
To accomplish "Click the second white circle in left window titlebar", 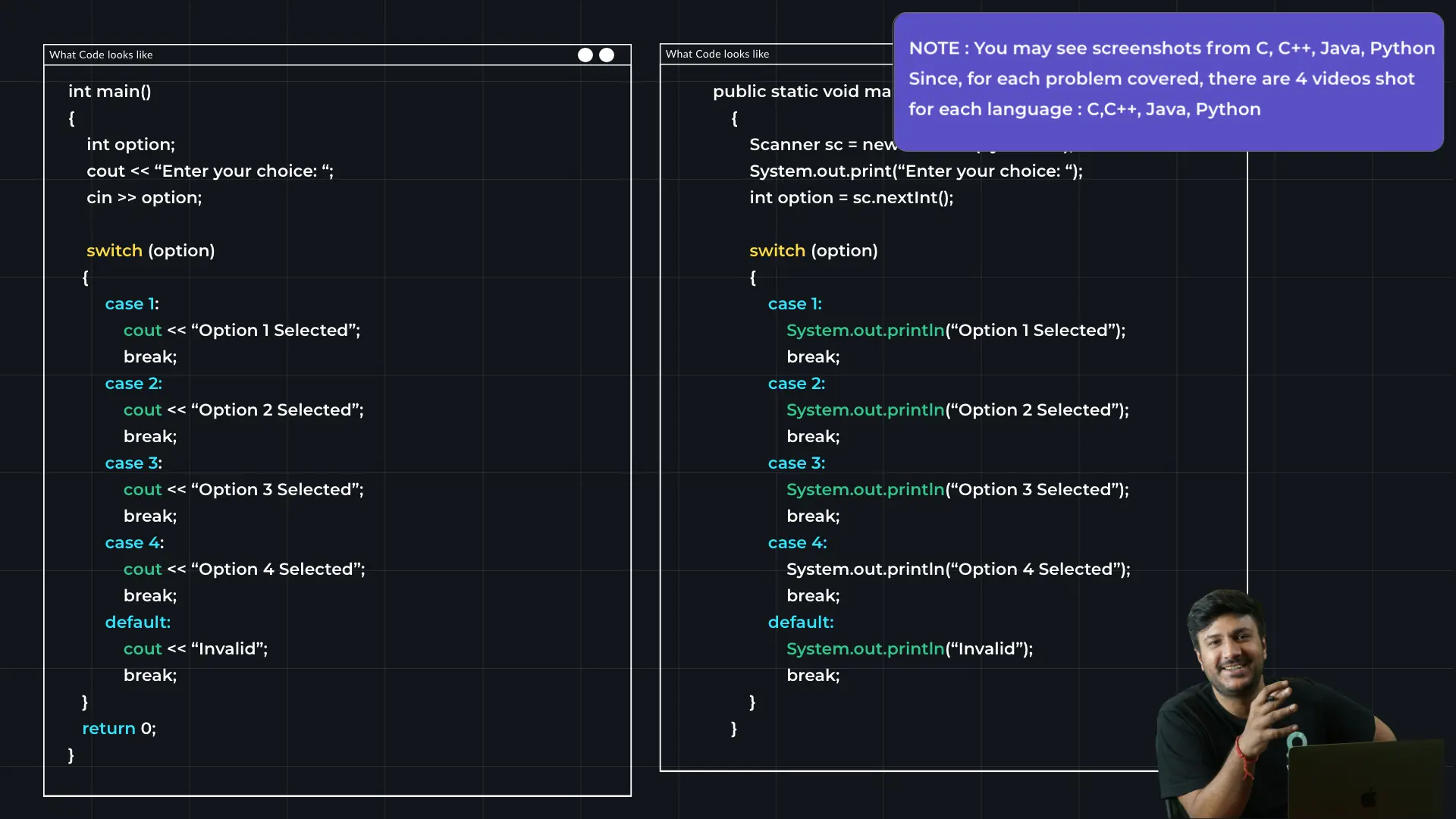I will click(607, 55).
